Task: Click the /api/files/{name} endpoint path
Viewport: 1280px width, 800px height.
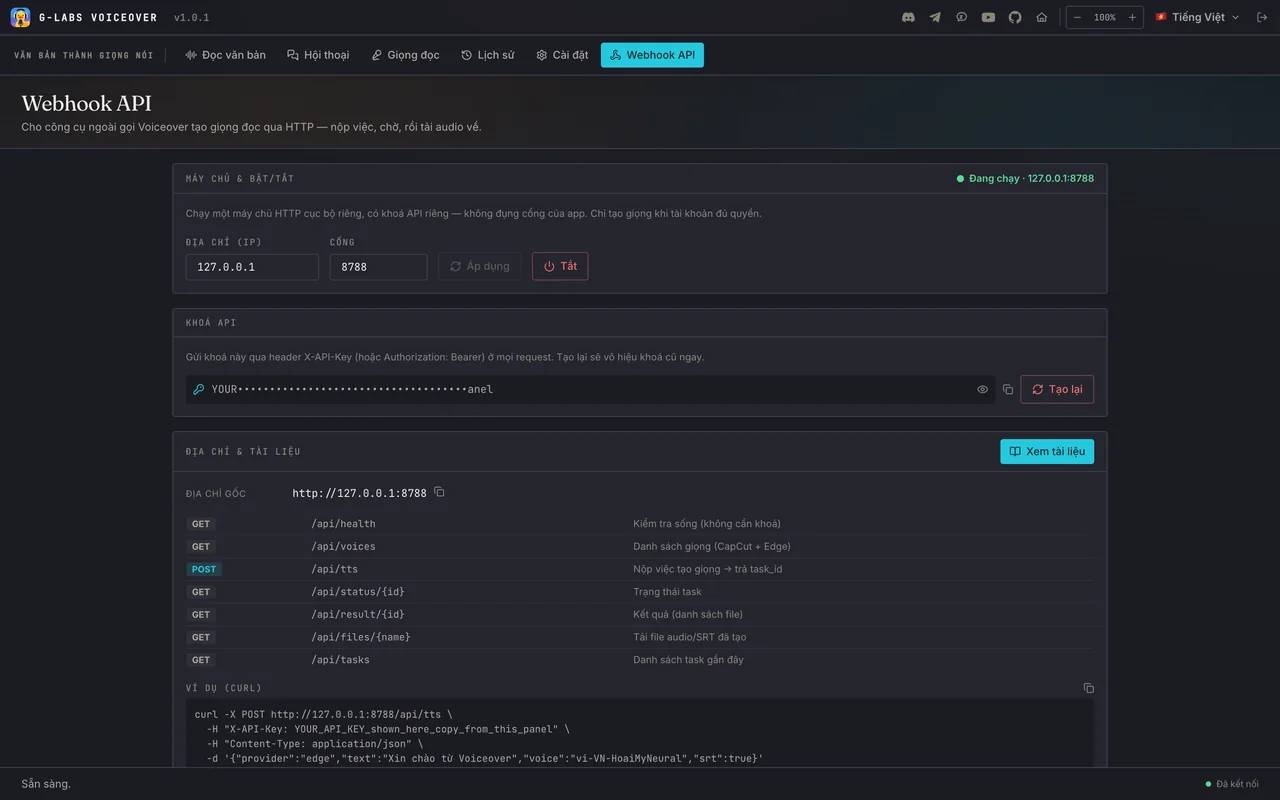Action: tap(361, 637)
